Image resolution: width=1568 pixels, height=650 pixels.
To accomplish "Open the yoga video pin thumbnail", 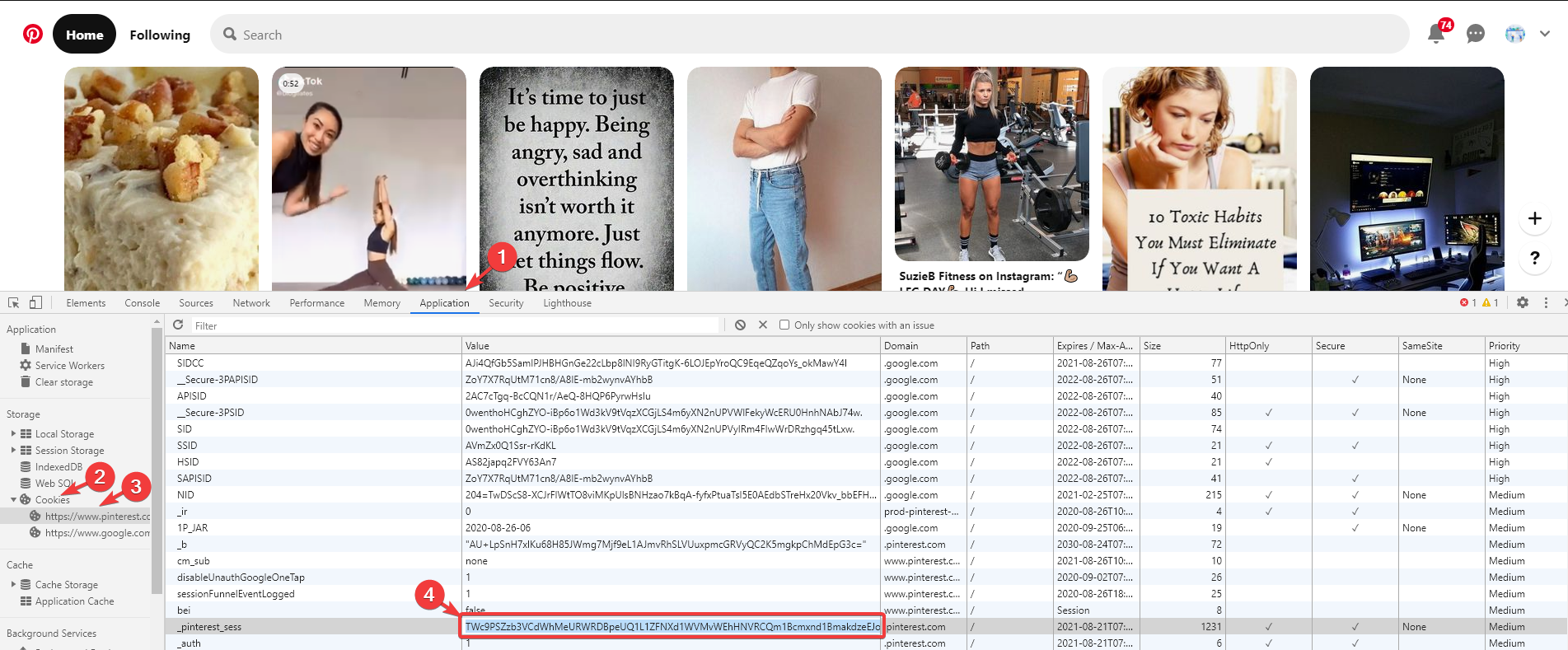I will [369, 179].
